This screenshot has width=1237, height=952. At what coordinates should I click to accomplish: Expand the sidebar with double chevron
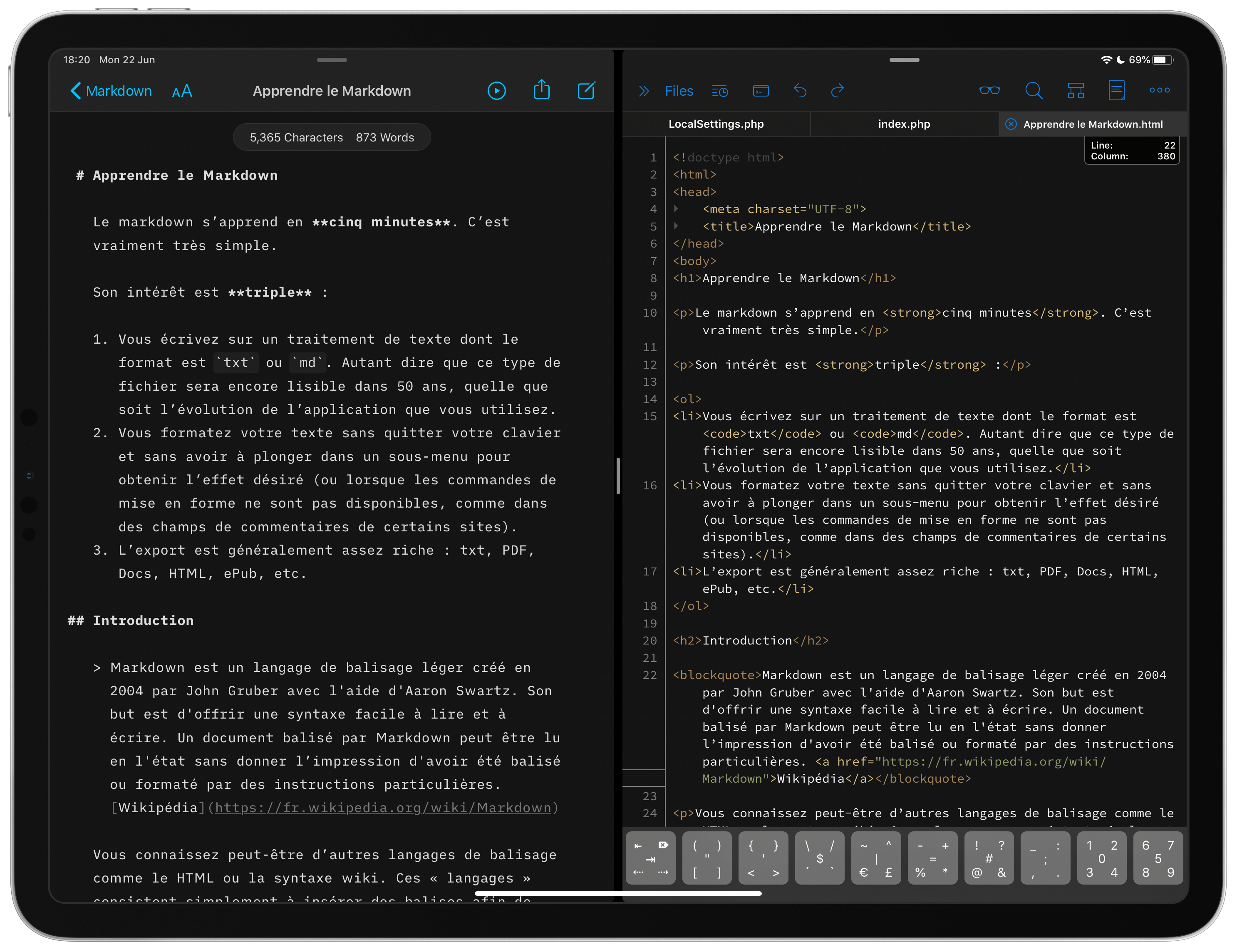click(x=643, y=91)
